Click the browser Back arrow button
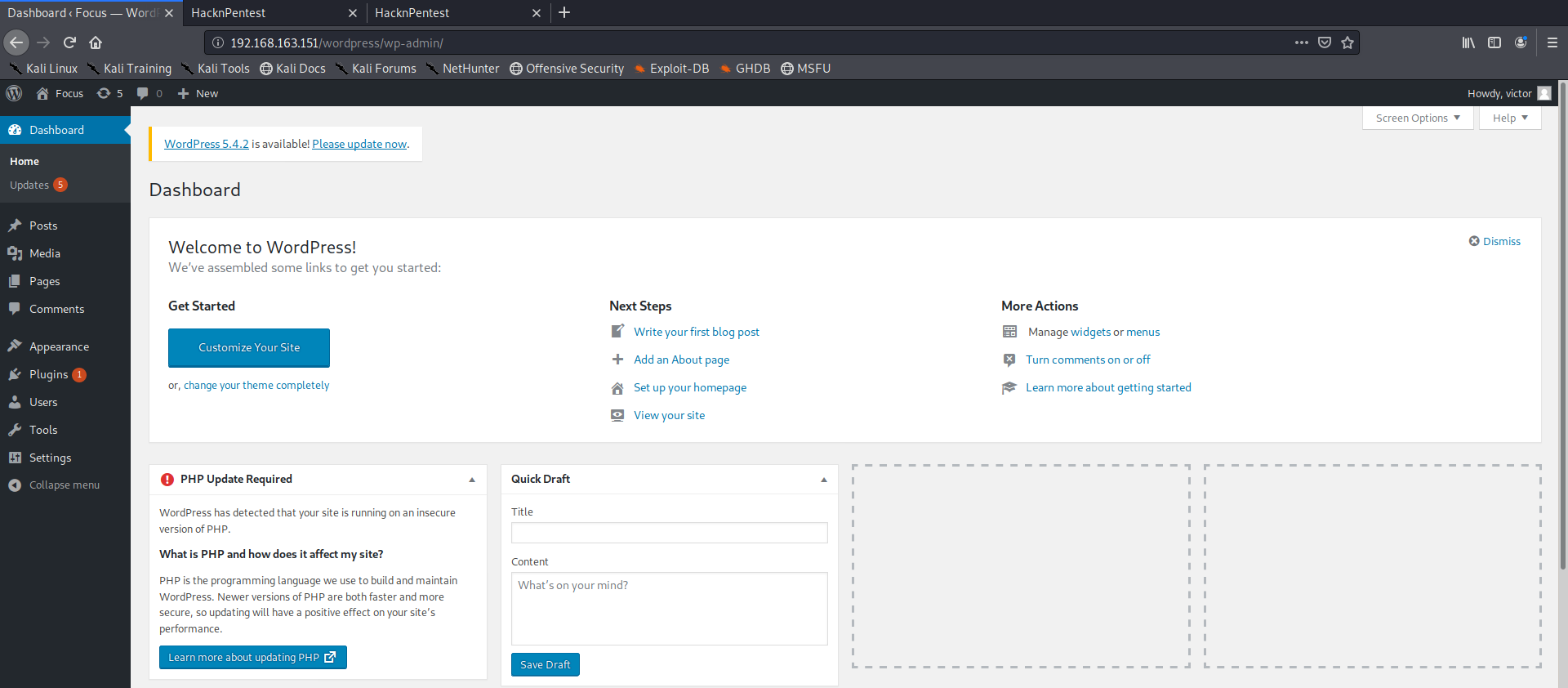Screen dimensions: 1568x688 (16, 42)
